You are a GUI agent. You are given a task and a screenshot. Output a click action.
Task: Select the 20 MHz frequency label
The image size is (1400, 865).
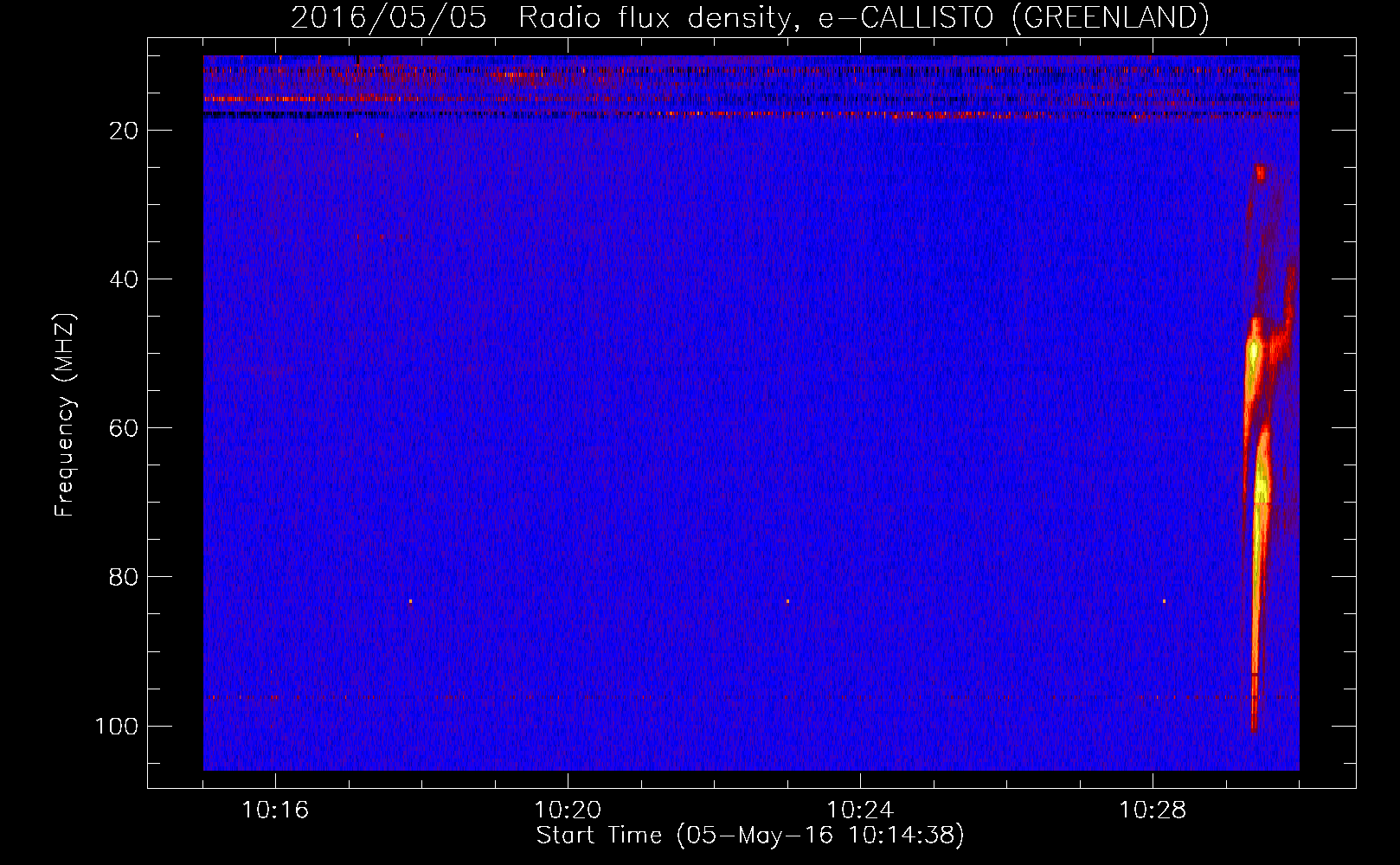(x=124, y=131)
